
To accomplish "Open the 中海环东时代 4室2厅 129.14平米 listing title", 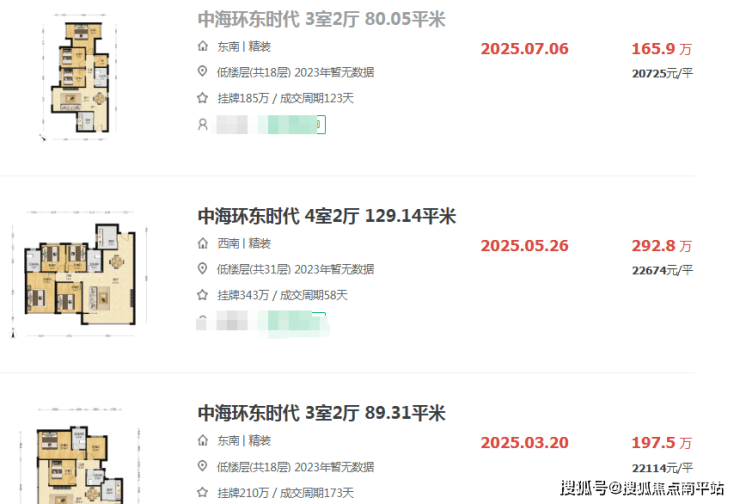I will click(x=327, y=216).
